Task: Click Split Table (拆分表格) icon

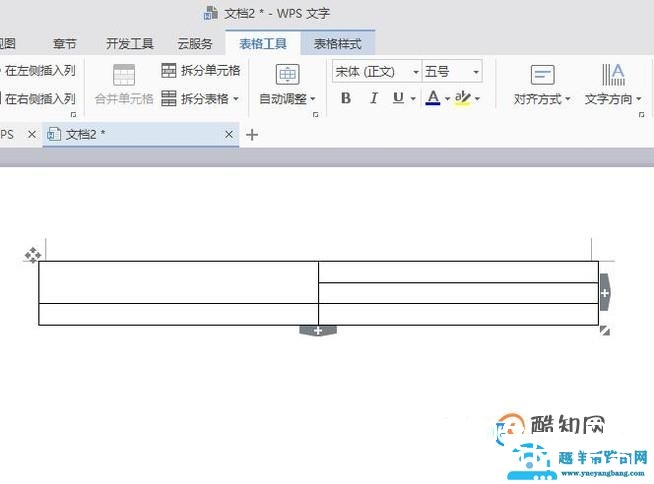Action: tap(169, 98)
